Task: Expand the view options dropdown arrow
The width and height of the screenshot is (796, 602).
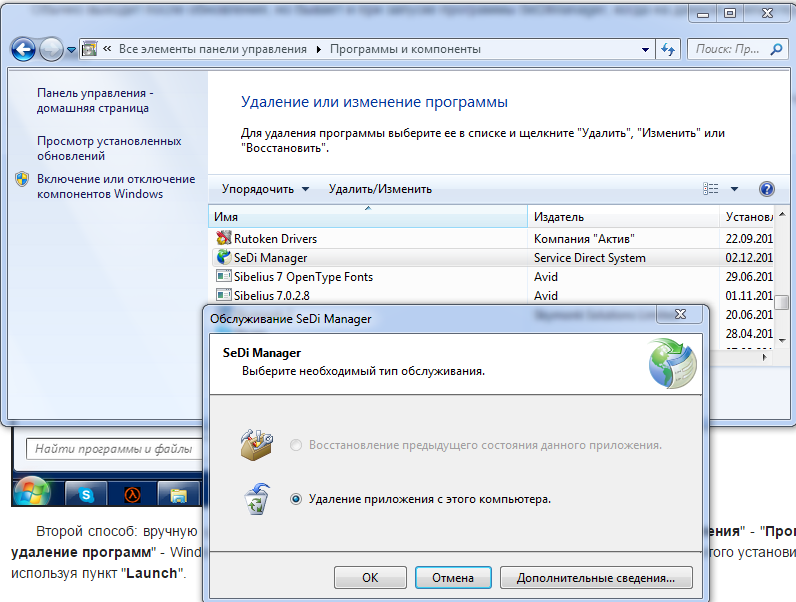Action: [734, 189]
